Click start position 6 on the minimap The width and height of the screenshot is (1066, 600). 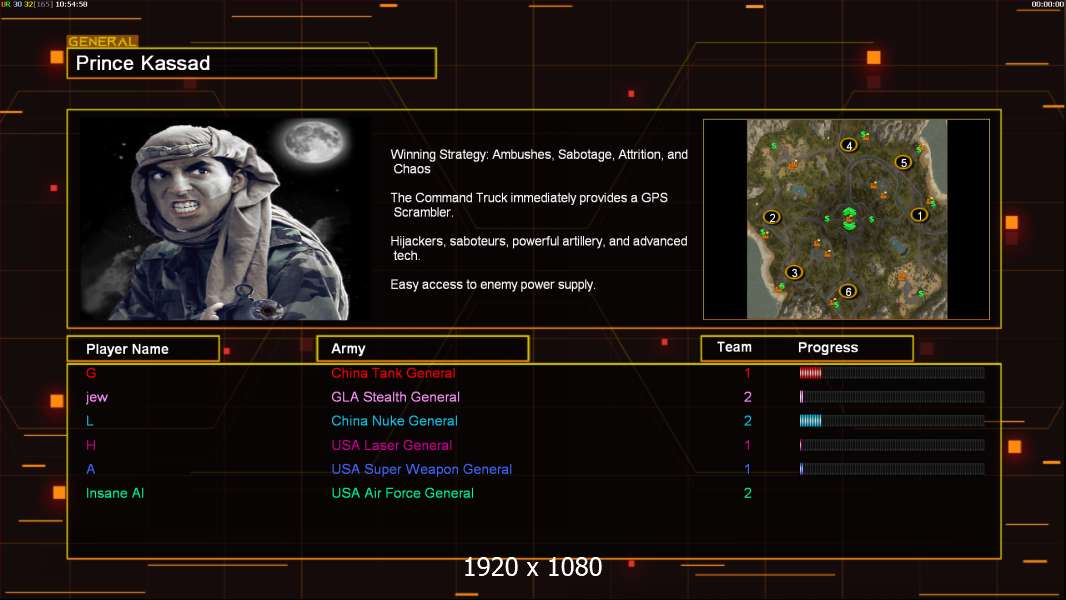(x=848, y=292)
